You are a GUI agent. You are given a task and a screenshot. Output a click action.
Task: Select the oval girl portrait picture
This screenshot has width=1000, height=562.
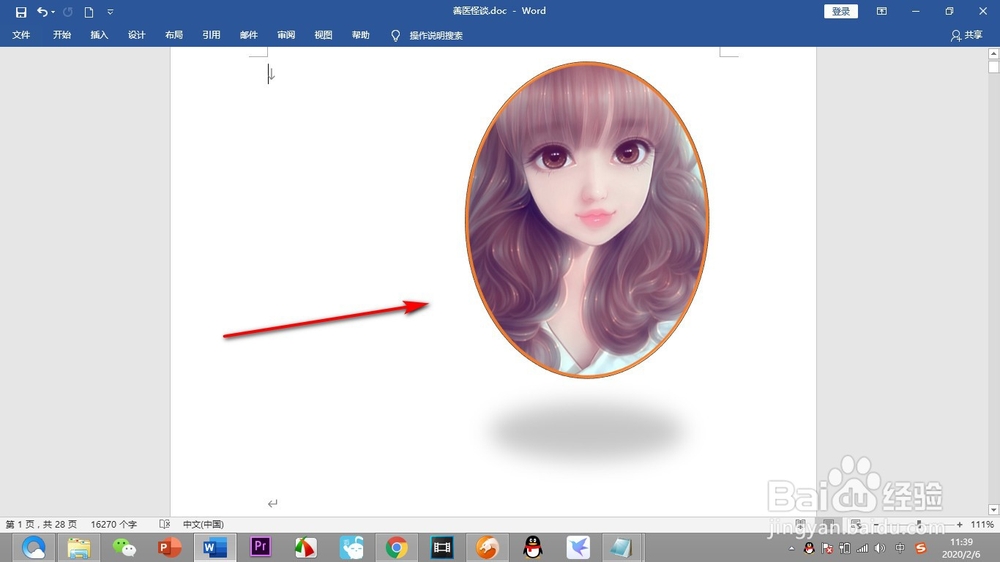[587, 220]
